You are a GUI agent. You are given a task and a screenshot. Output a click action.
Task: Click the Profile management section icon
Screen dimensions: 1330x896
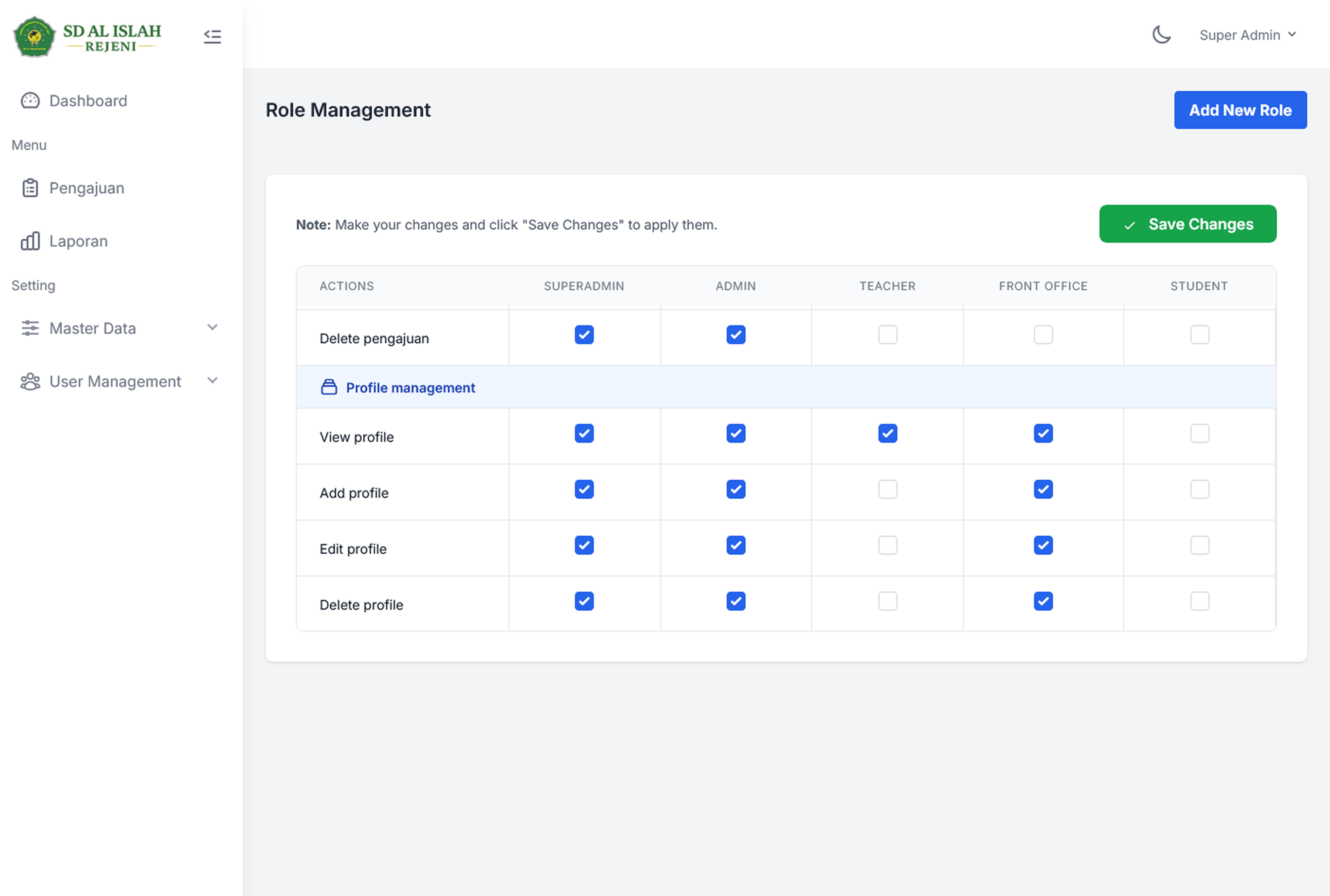pos(329,387)
